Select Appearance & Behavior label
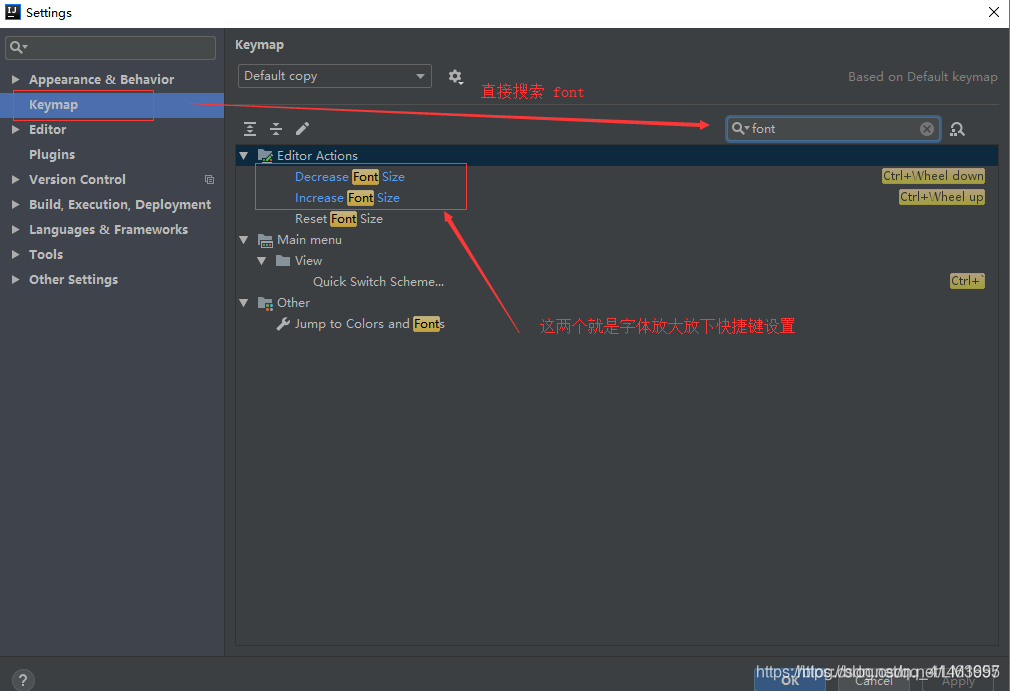Viewport: 1010px width, 691px height. point(101,79)
